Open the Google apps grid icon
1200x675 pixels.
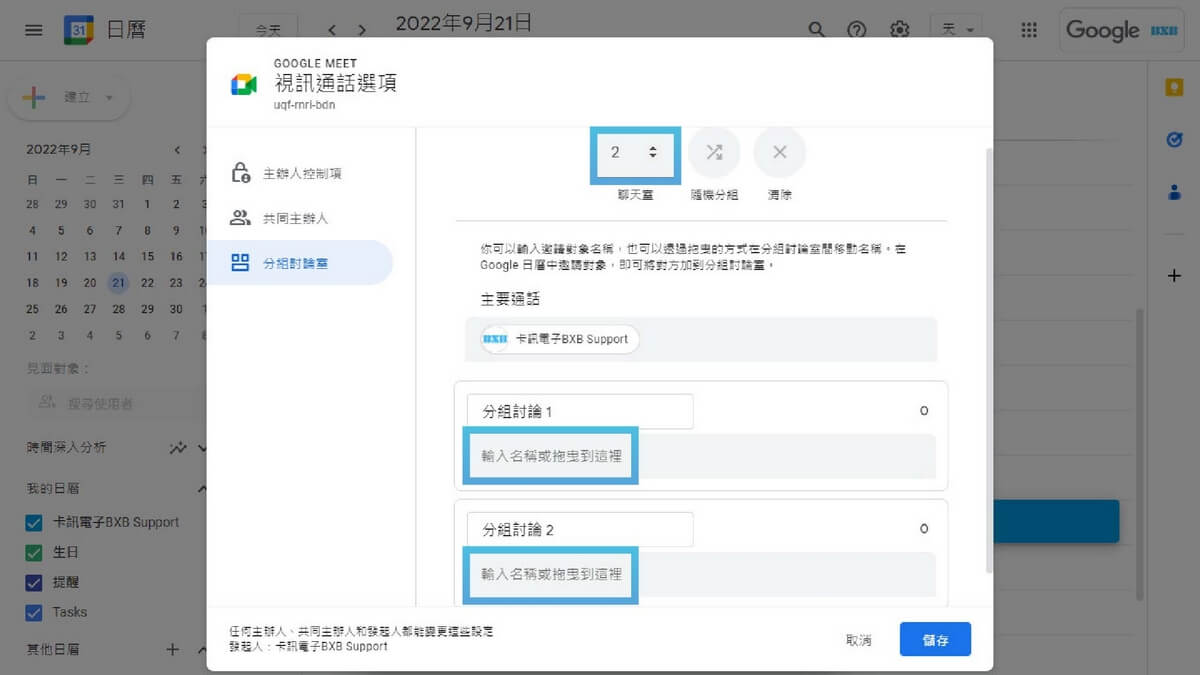click(1029, 30)
